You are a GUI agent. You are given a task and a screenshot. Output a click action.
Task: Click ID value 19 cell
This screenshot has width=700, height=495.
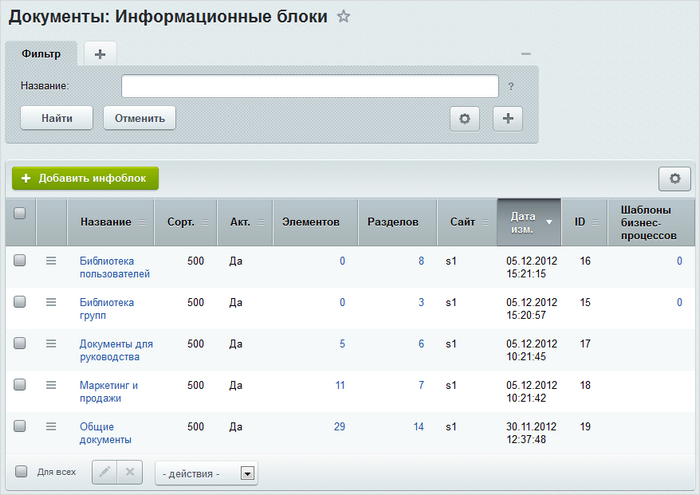point(585,427)
